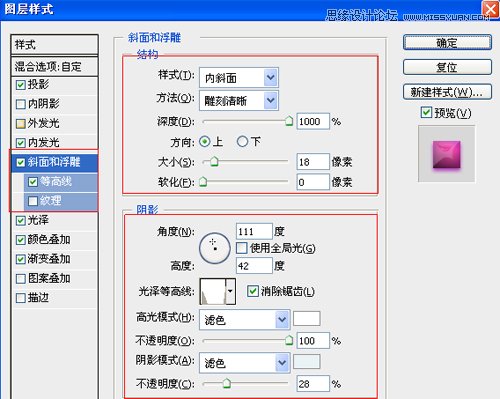This screenshot has width=500, height=399.
Task: Select the 光泽 list entry label
Action: [x=38, y=220]
